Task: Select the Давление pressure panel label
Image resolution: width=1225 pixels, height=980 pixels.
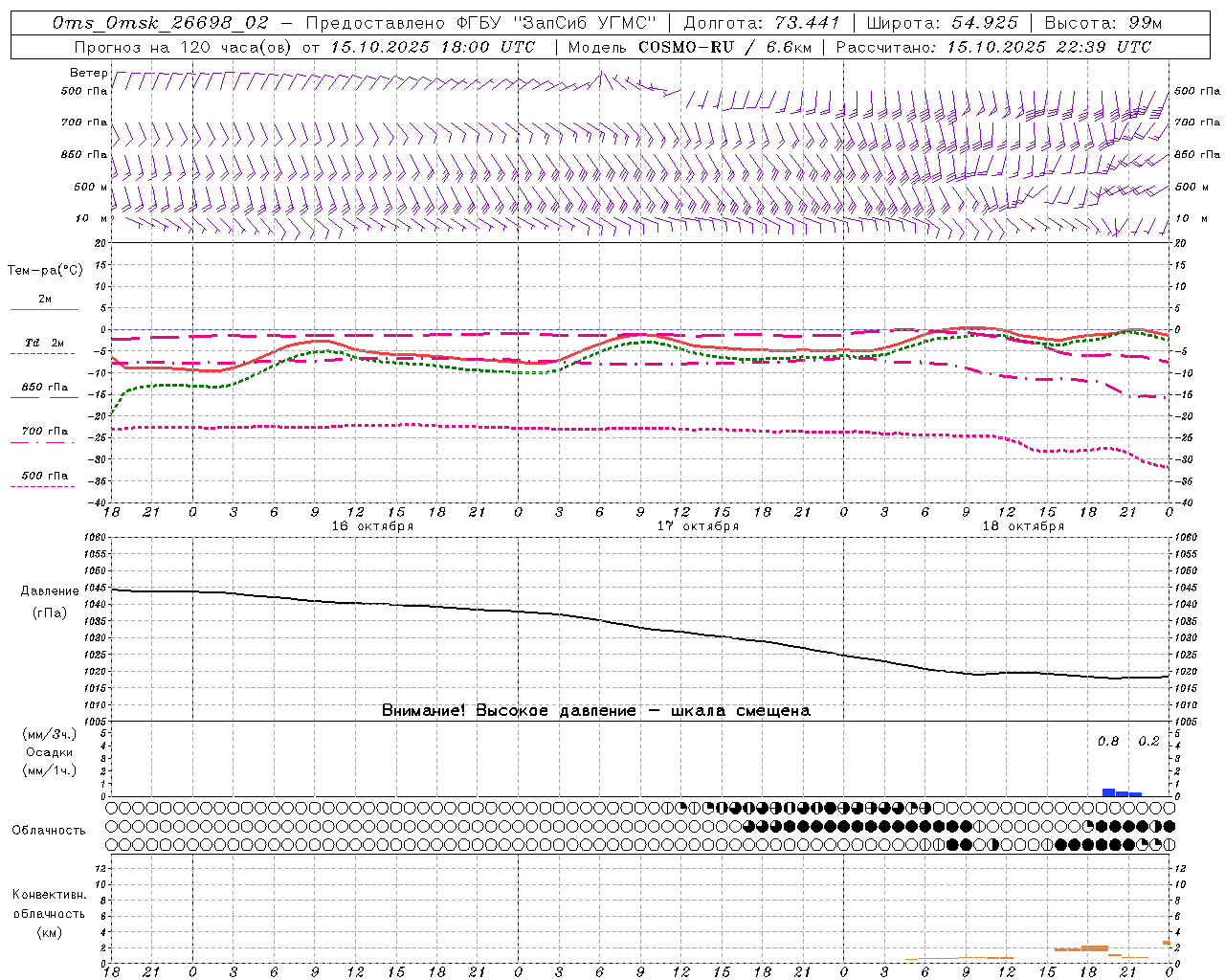Action: 49,591
